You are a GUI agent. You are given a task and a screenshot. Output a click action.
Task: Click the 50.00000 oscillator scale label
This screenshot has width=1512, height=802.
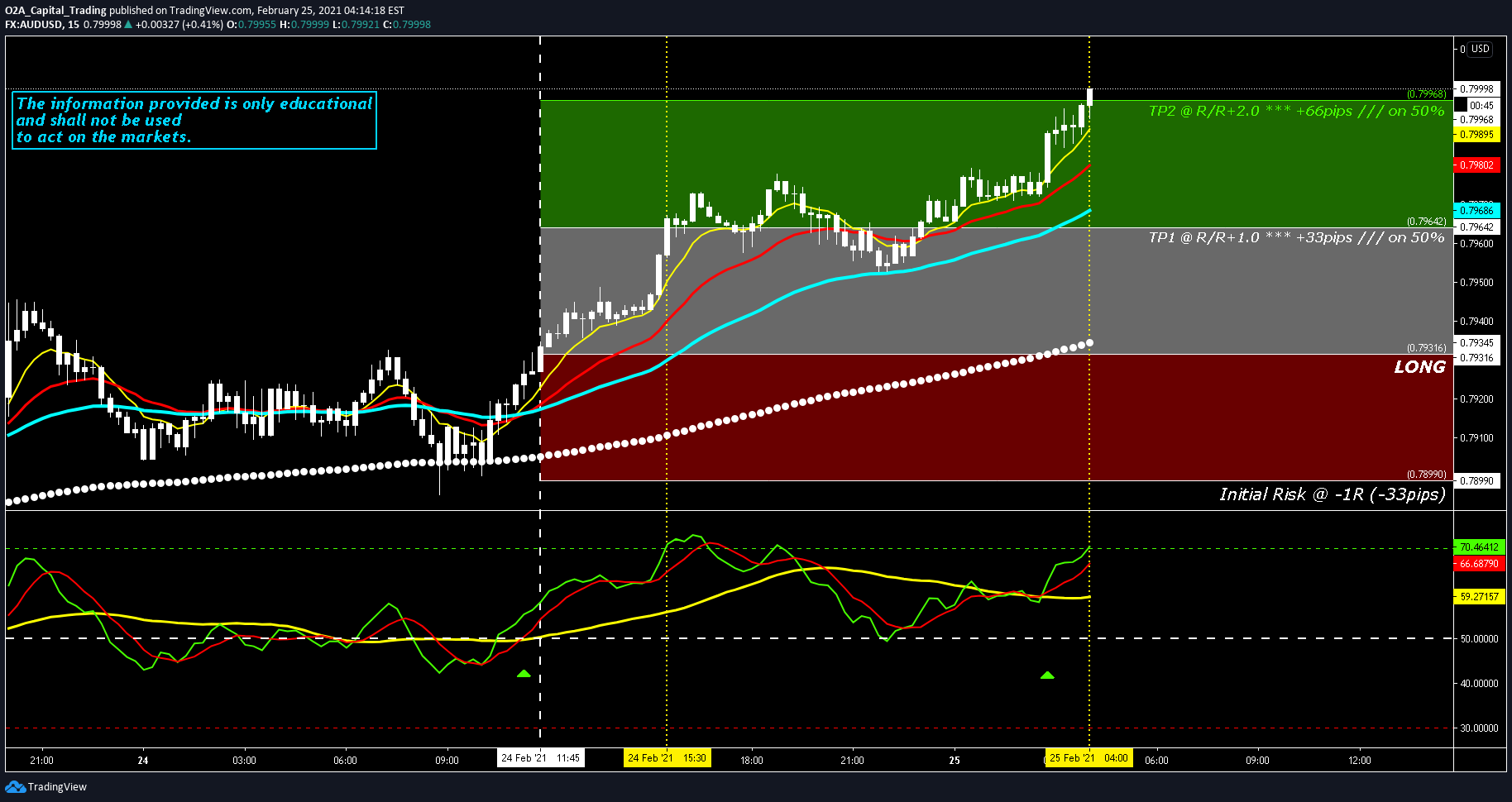[x=1478, y=639]
